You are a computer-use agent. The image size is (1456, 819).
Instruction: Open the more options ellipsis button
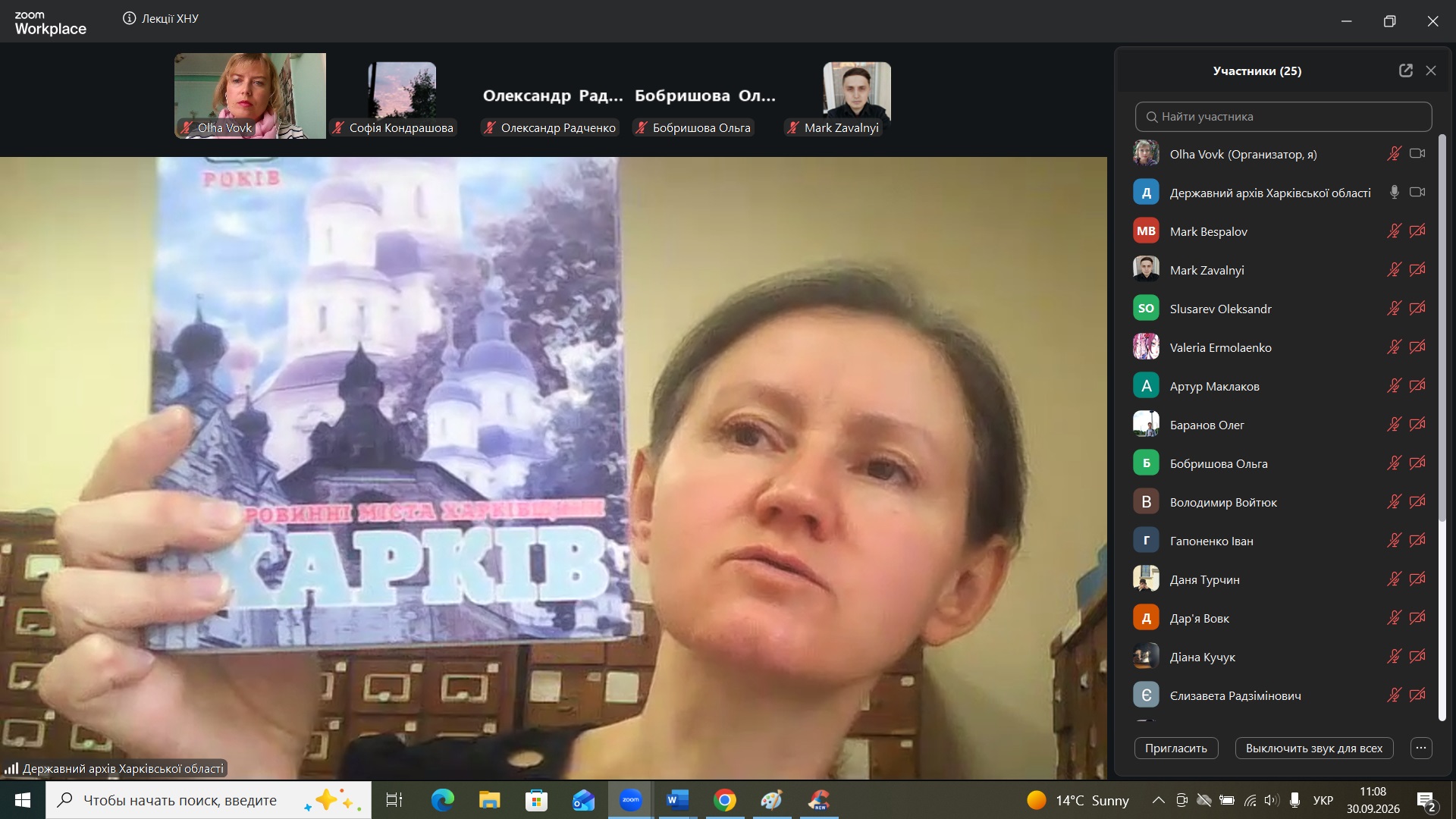[x=1421, y=748]
